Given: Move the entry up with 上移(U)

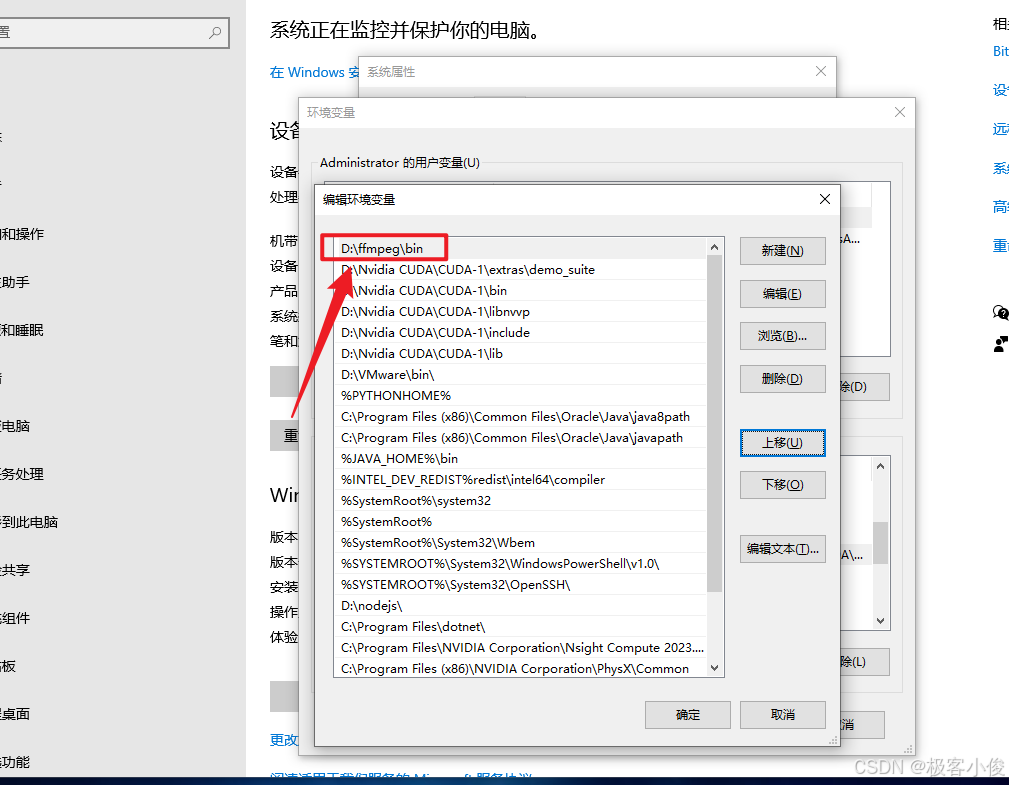Looking at the screenshot, I should pyautogui.click(x=782, y=443).
